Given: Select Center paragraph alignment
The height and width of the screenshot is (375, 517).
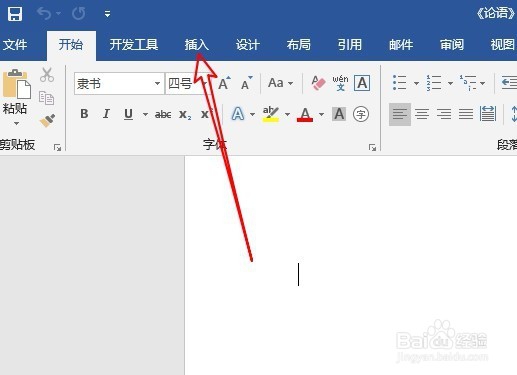Looking at the screenshot, I should tap(422, 114).
